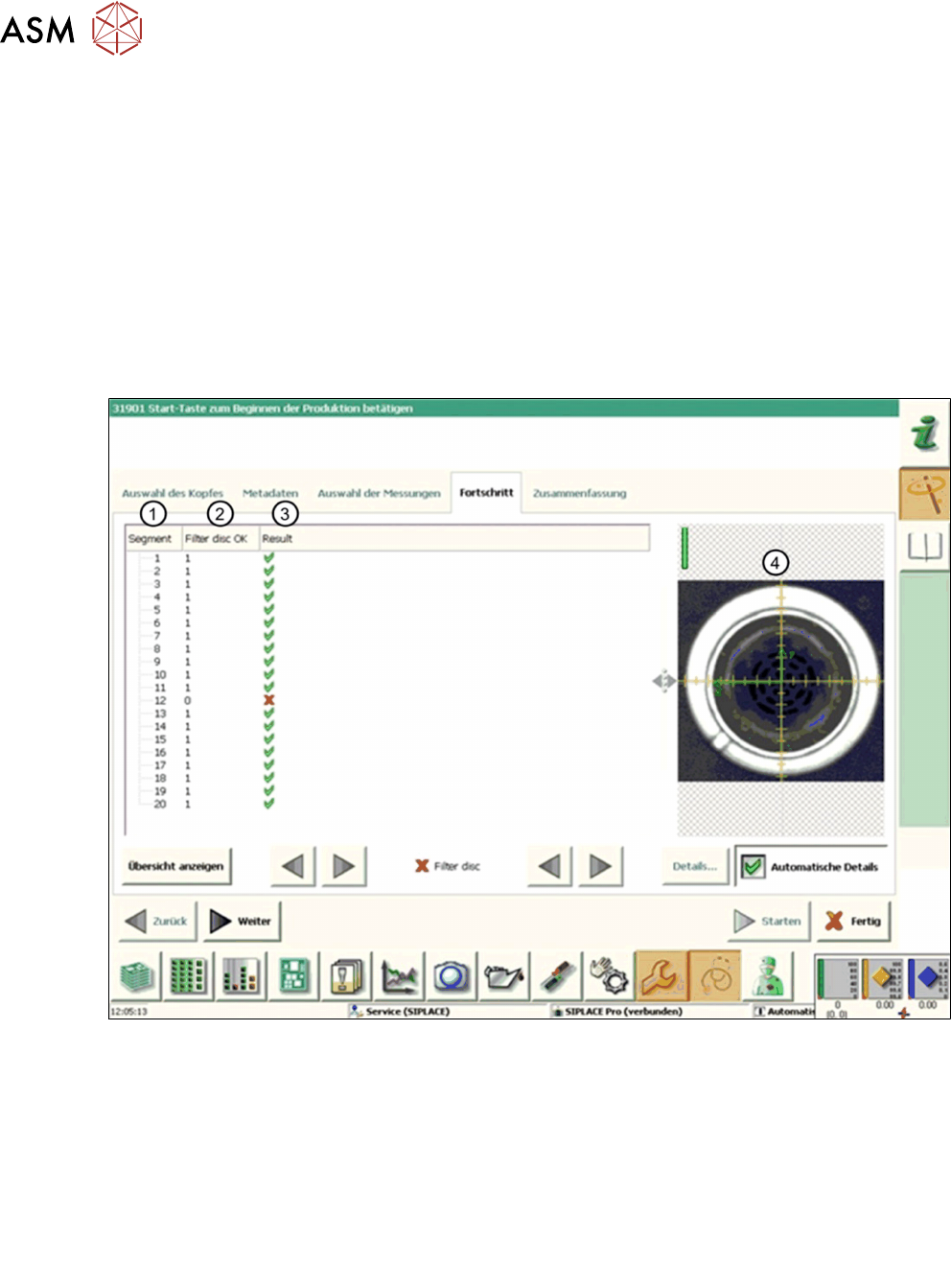This screenshot has width=951, height=1288.
Task: Click green checkmark for segment 8
Action: point(269,648)
